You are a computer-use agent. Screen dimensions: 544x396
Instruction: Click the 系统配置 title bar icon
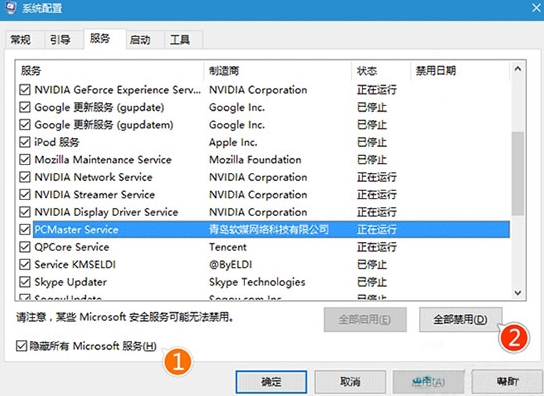pyautogui.click(x=11, y=8)
